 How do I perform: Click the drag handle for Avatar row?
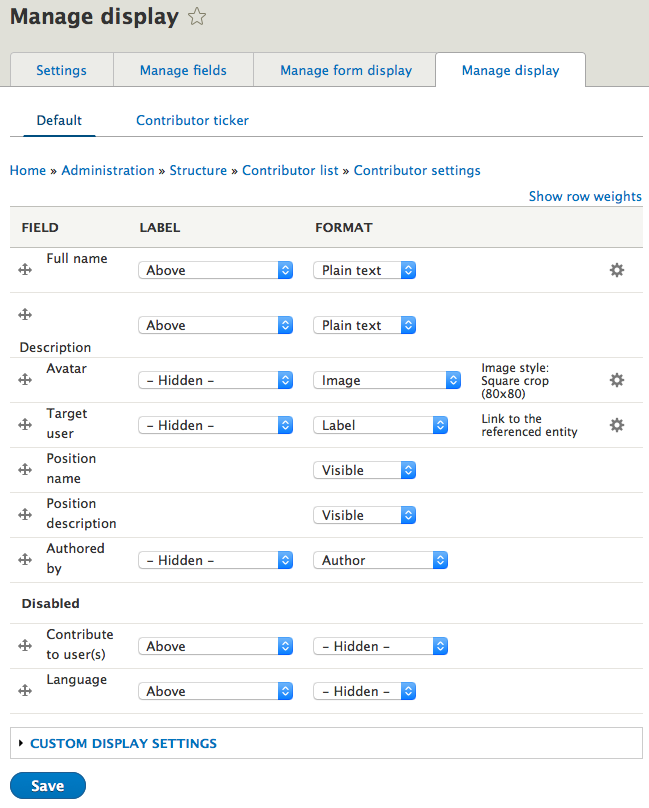26,380
